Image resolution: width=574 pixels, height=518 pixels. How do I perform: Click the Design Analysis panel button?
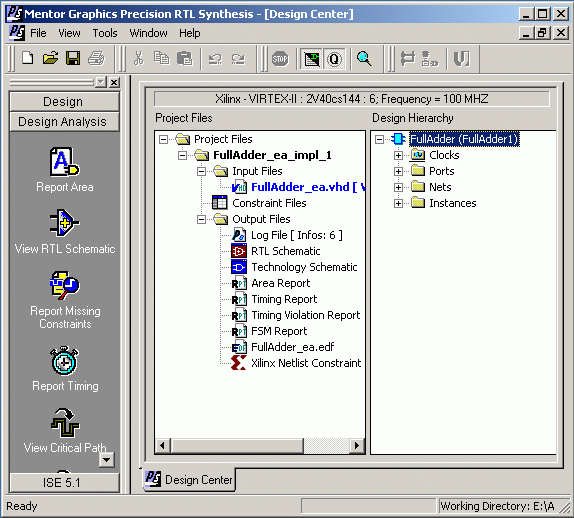64,122
